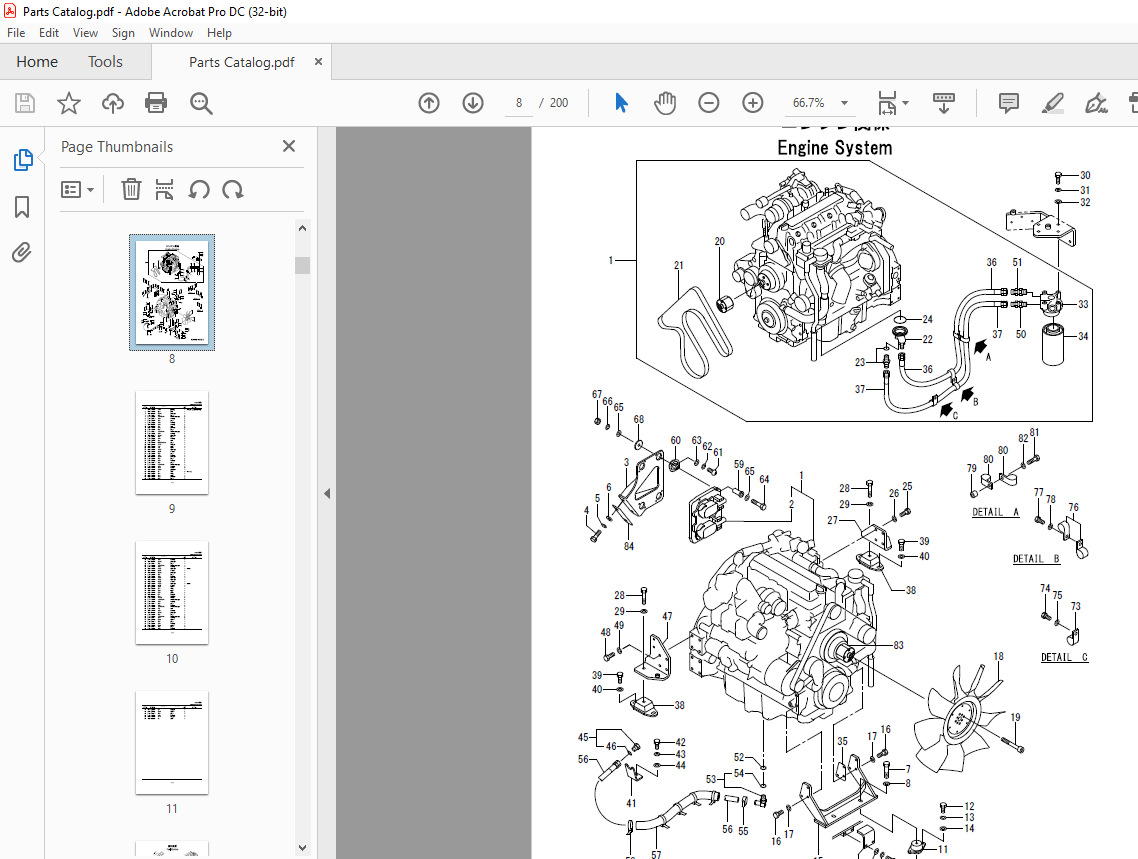Click the 66.7% zoom value field
The height and width of the screenshot is (859, 1138).
click(x=809, y=103)
